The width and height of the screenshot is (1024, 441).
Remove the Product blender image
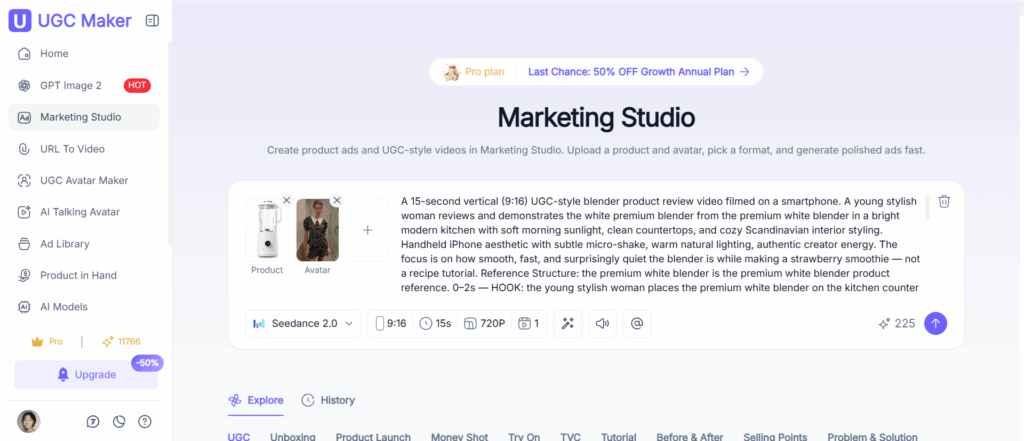click(286, 201)
